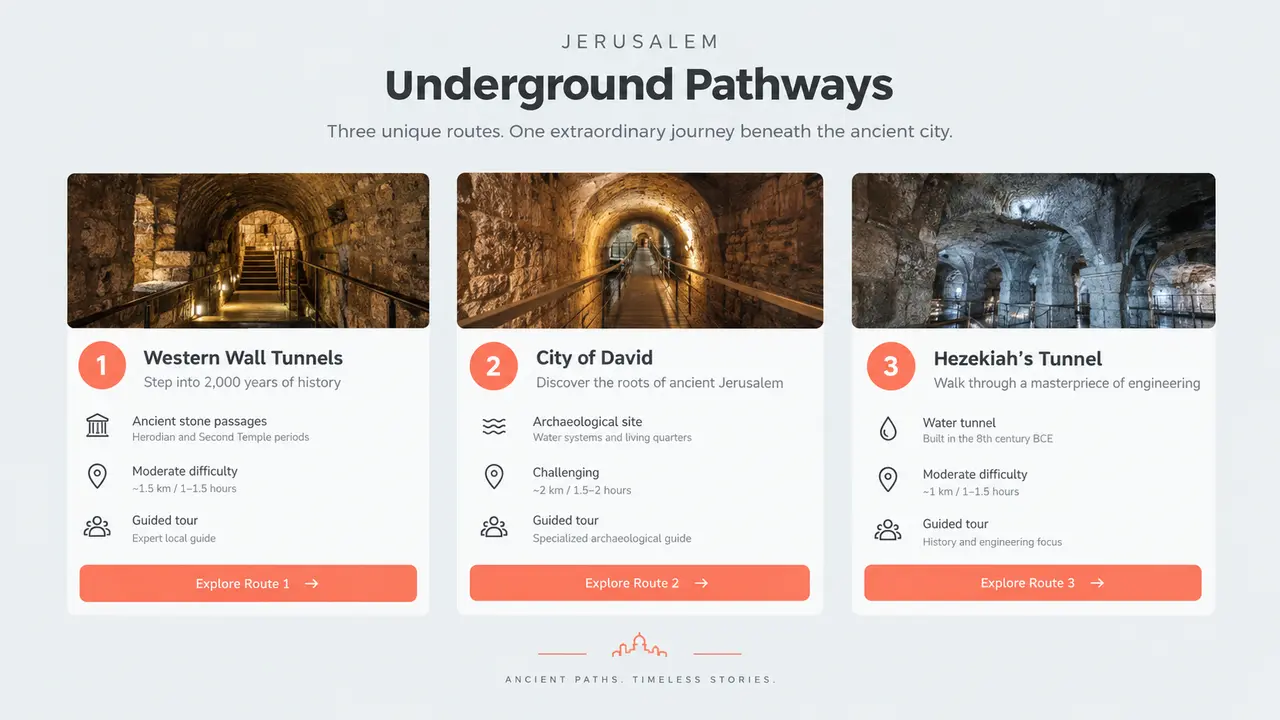The image size is (1280, 720).
Task: Select the Western Wall Tunnels heading
Action: (x=243, y=357)
